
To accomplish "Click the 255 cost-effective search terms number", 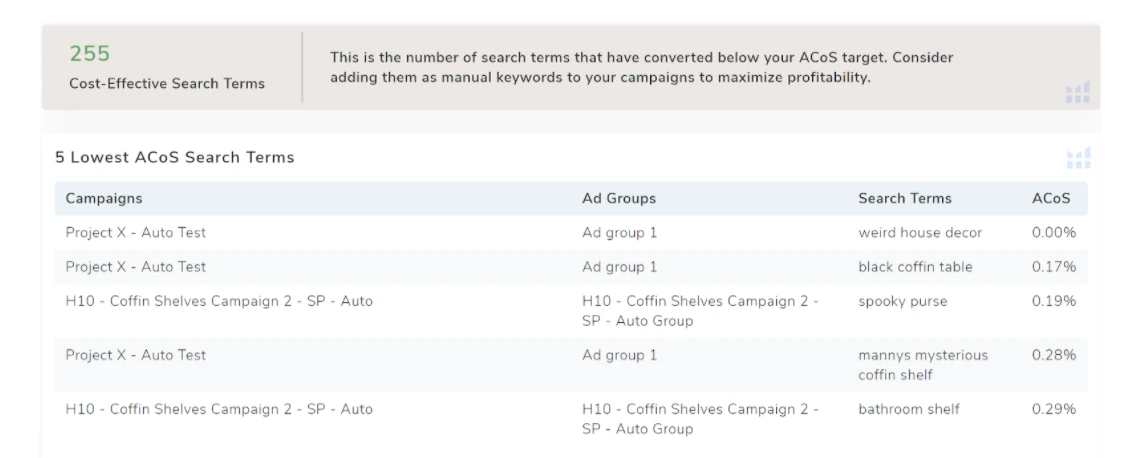I will (x=89, y=54).
